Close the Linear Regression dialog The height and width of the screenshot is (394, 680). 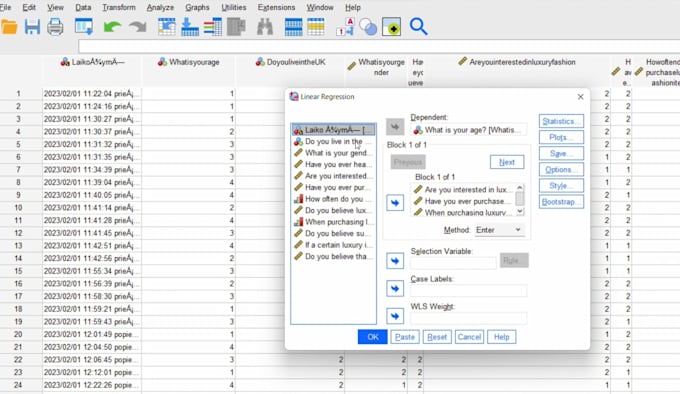[580, 97]
